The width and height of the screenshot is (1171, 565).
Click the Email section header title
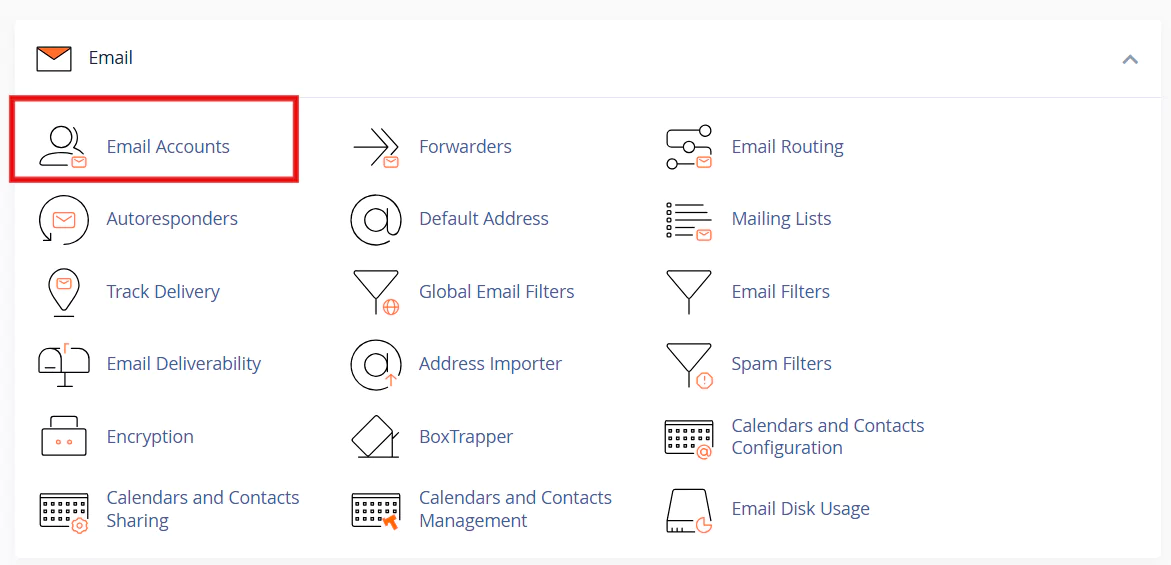click(111, 57)
